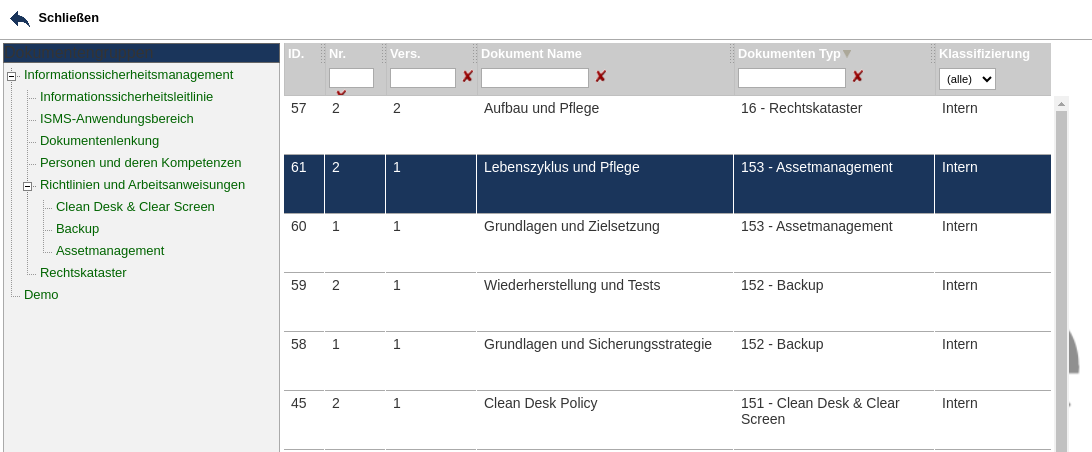Viewport: 1092px width, 452px height.
Task: Open the Demo tree link
Action: [41, 294]
